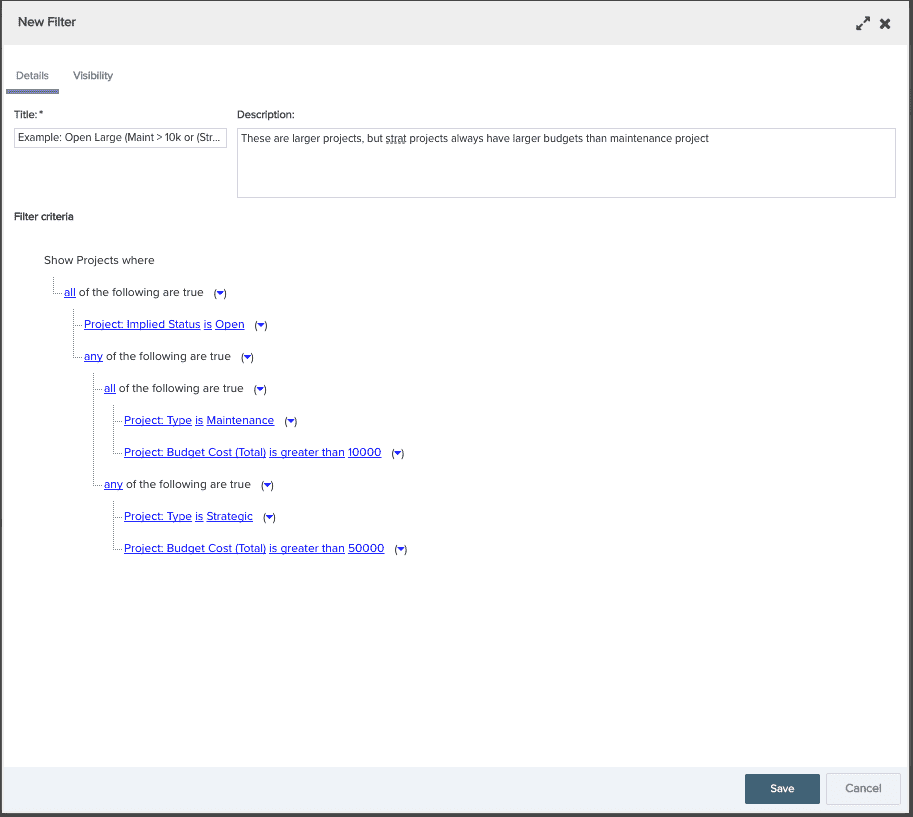Edit the 10000 budget value link
This screenshot has width=913, height=817.
coord(364,453)
